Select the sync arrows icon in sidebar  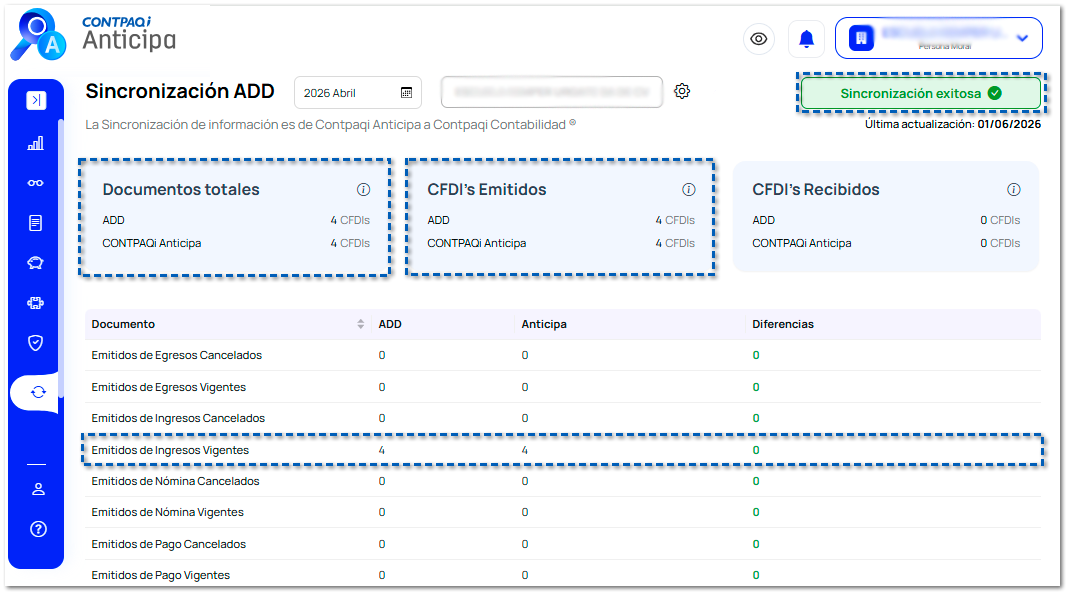[x=38, y=392]
